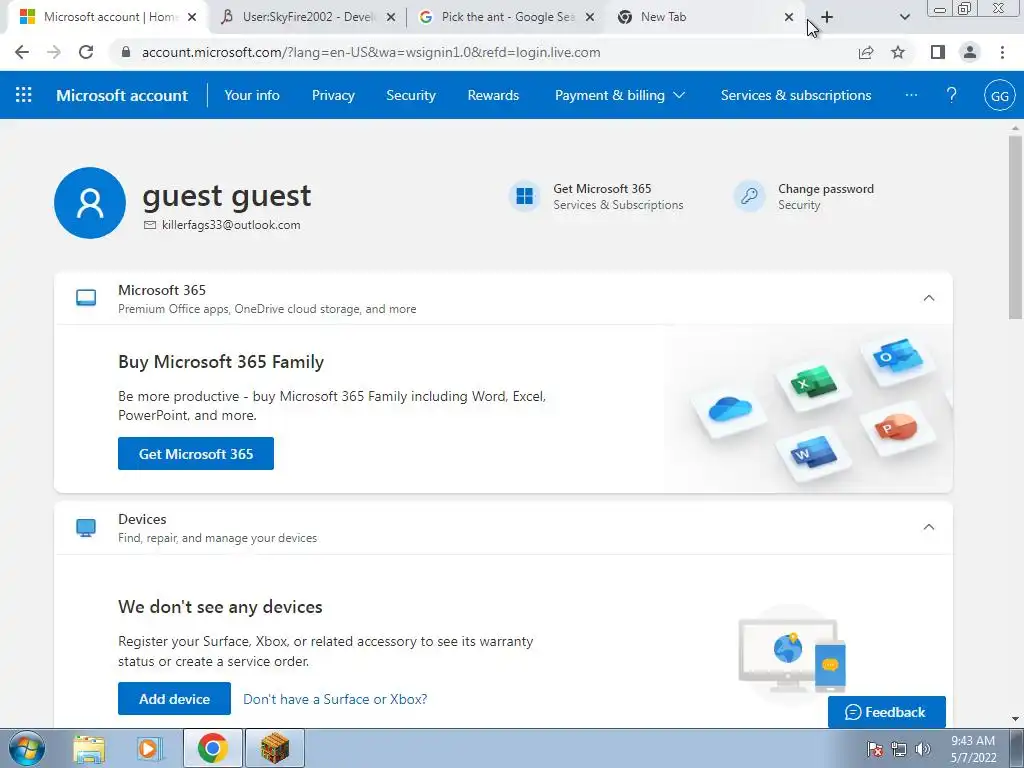Click the Devices monitor icon
The height and width of the screenshot is (768, 1024).
click(86, 528)
